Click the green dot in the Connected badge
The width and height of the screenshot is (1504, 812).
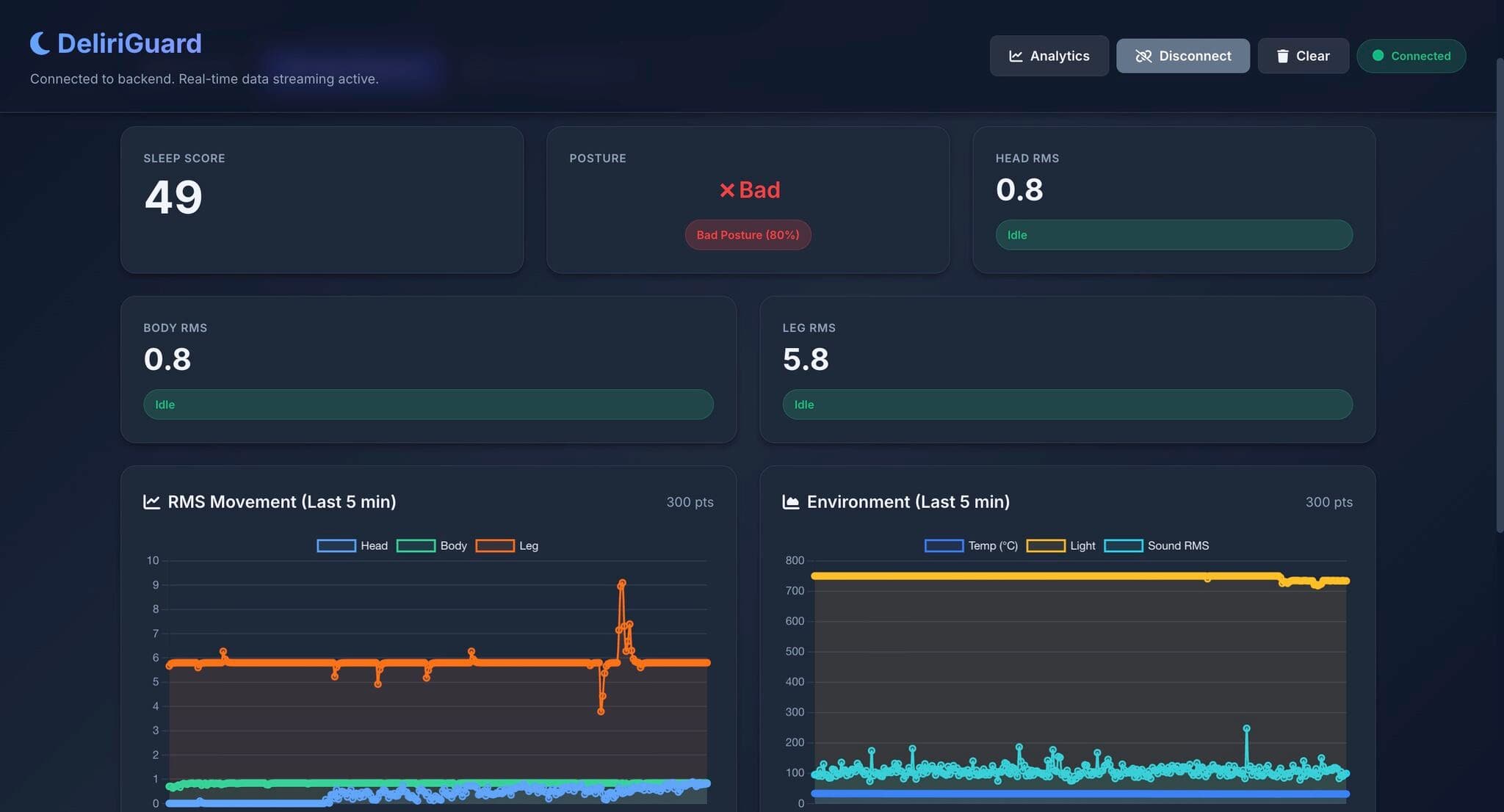1377,55
